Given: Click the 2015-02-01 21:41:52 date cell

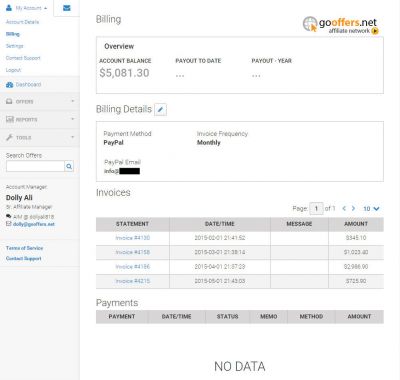Looking at the screenshot, I should click(220, 238).
